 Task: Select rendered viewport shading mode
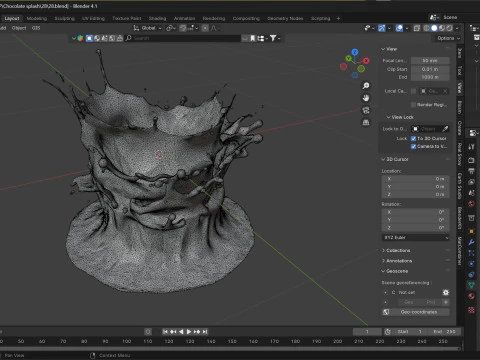tap(449, 28)
